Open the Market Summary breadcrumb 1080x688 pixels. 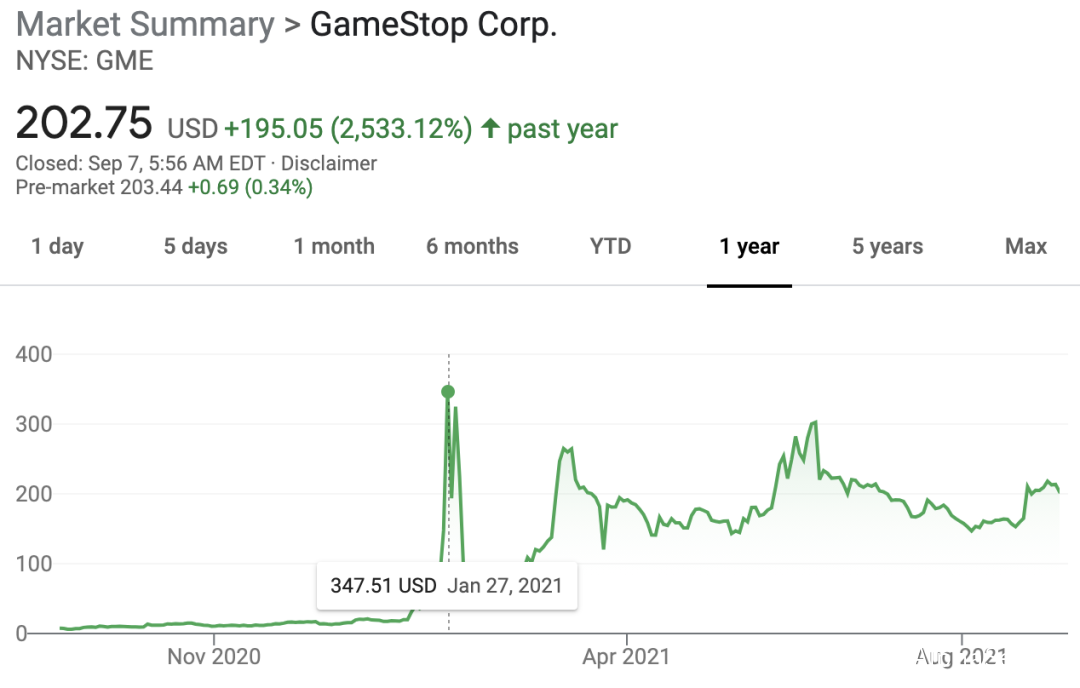tap(145, 25)
